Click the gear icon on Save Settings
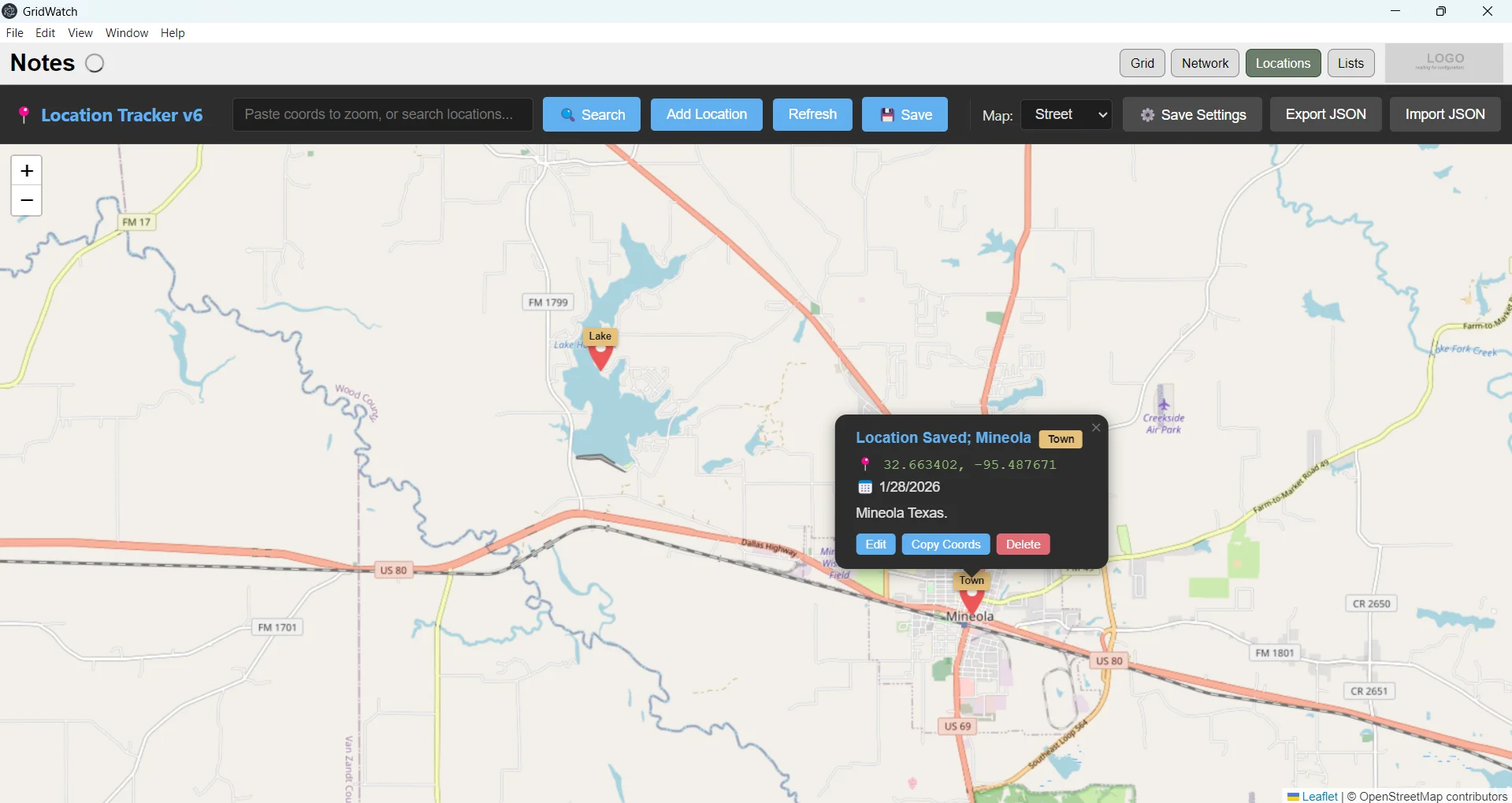The image size is (1512, 803). (1146, 114)
